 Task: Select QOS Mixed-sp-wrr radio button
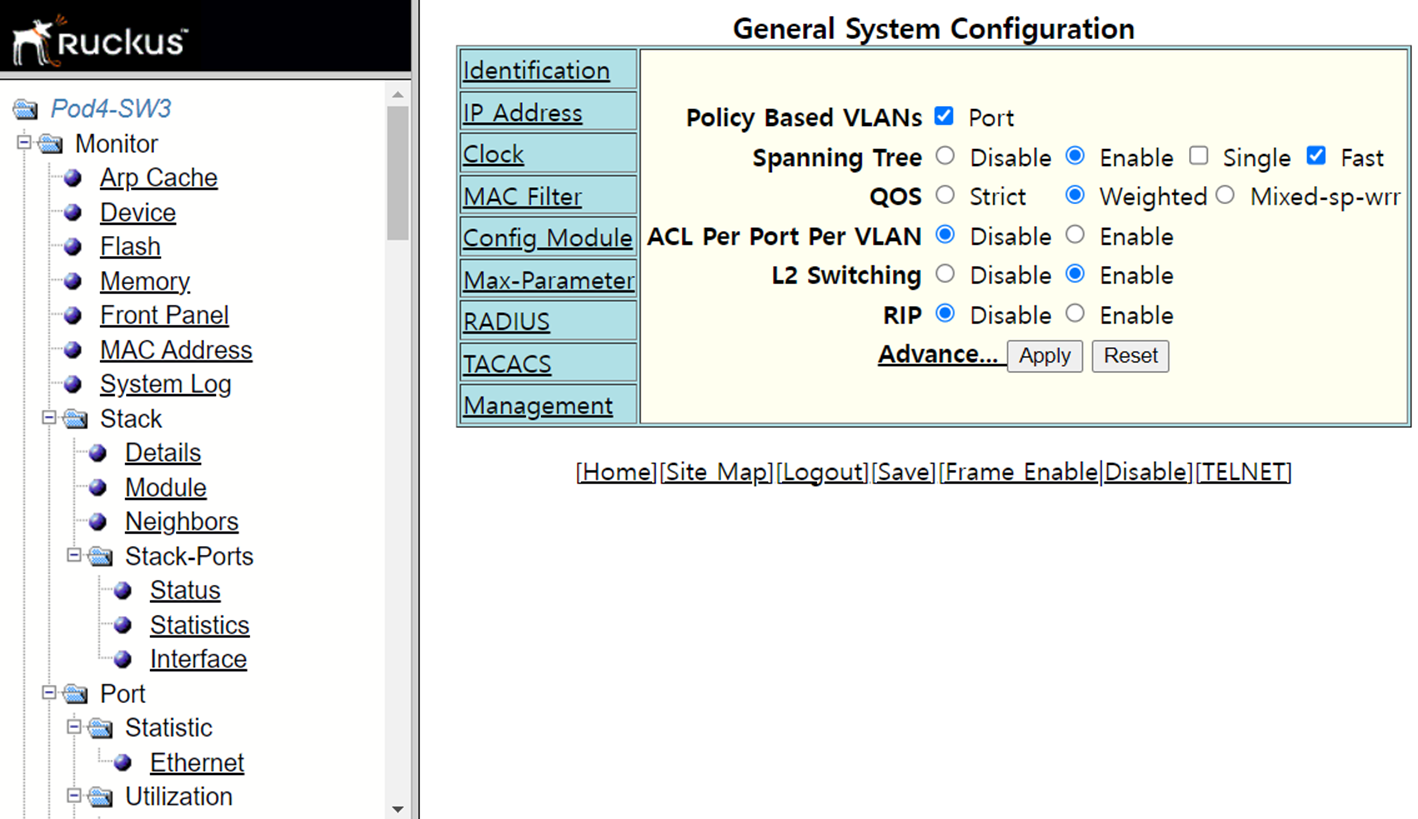point(1226,195)
